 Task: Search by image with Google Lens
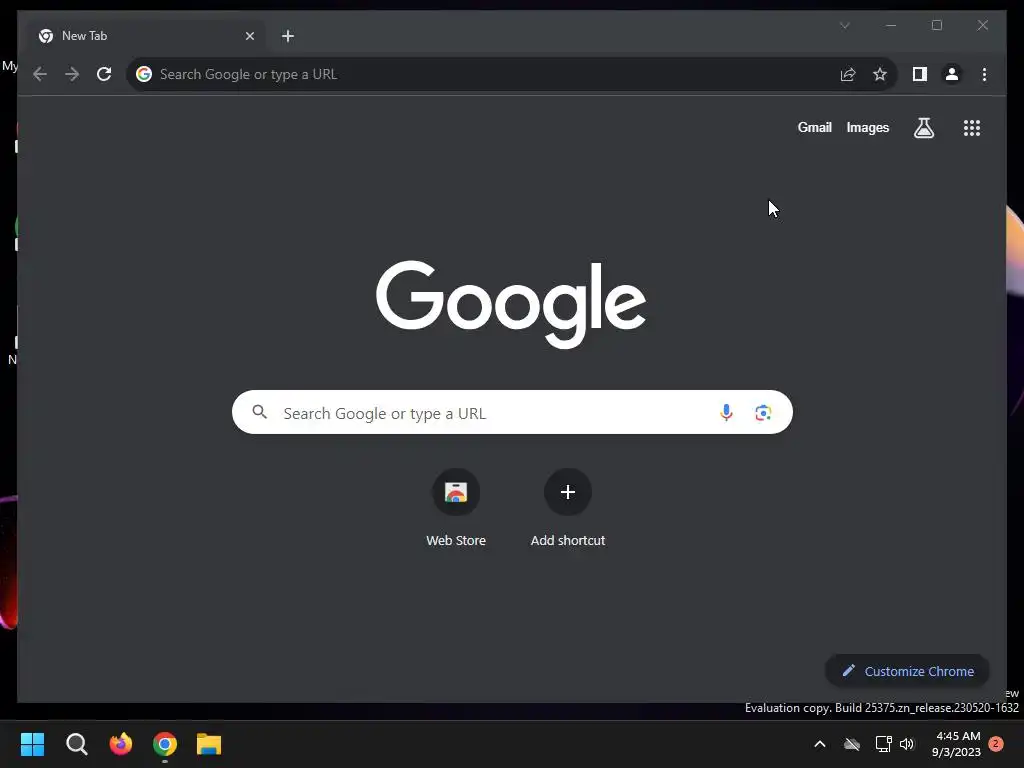click(763, 413)
